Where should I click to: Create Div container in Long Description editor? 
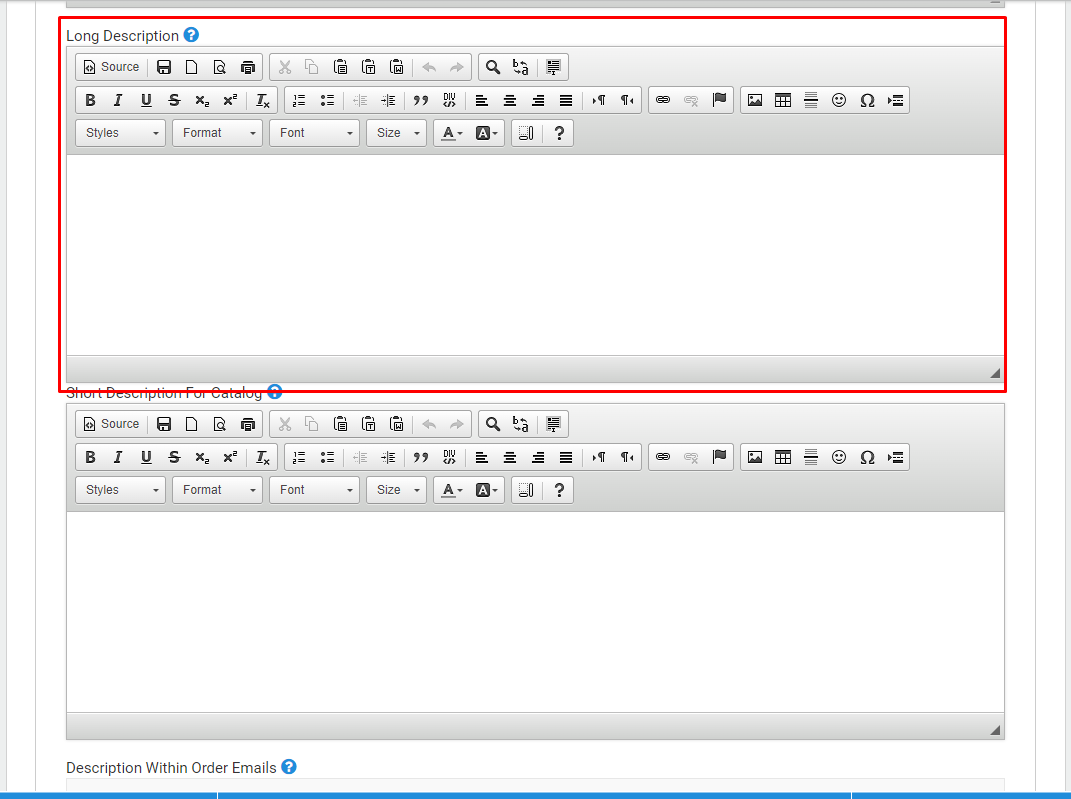point(449,100)
